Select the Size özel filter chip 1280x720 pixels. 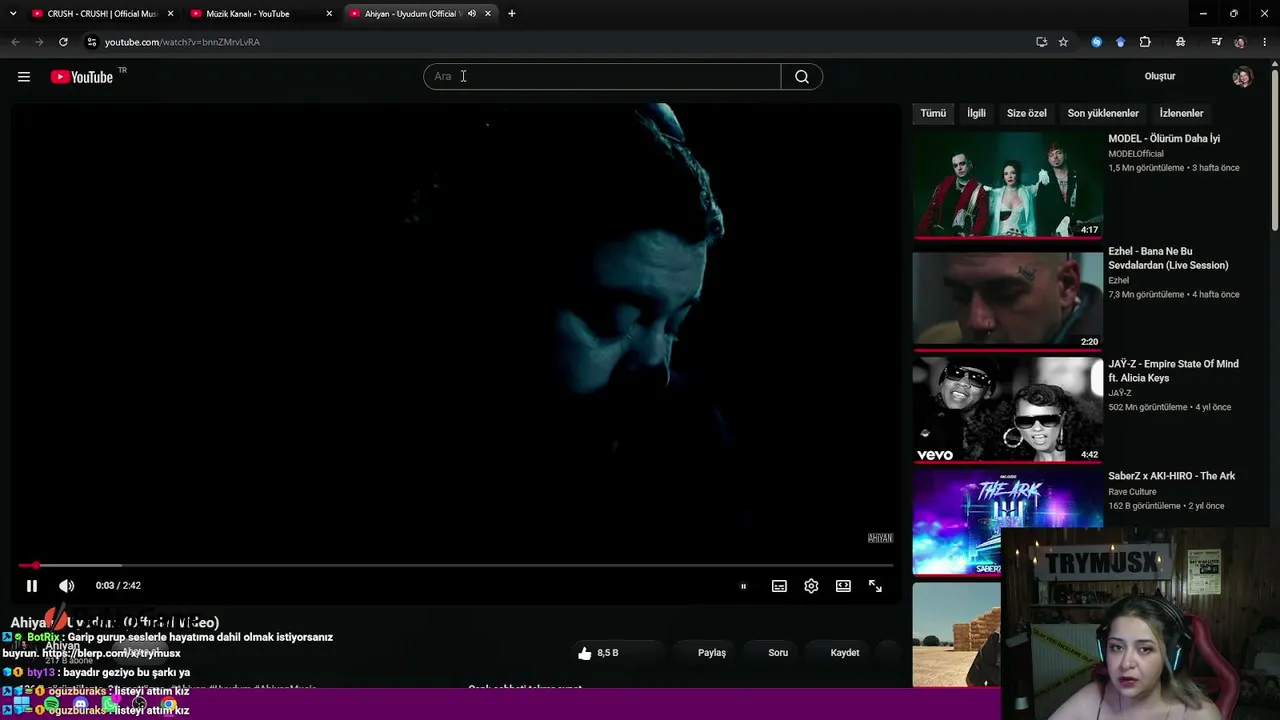click(1026, 113)
